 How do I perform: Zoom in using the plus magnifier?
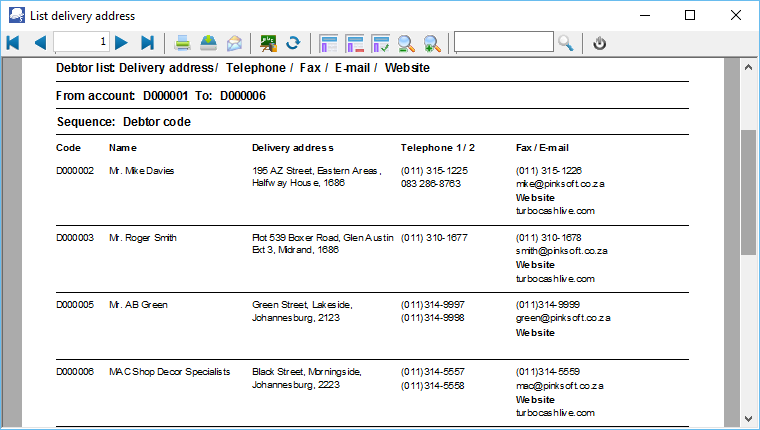[x=432, y=42]
